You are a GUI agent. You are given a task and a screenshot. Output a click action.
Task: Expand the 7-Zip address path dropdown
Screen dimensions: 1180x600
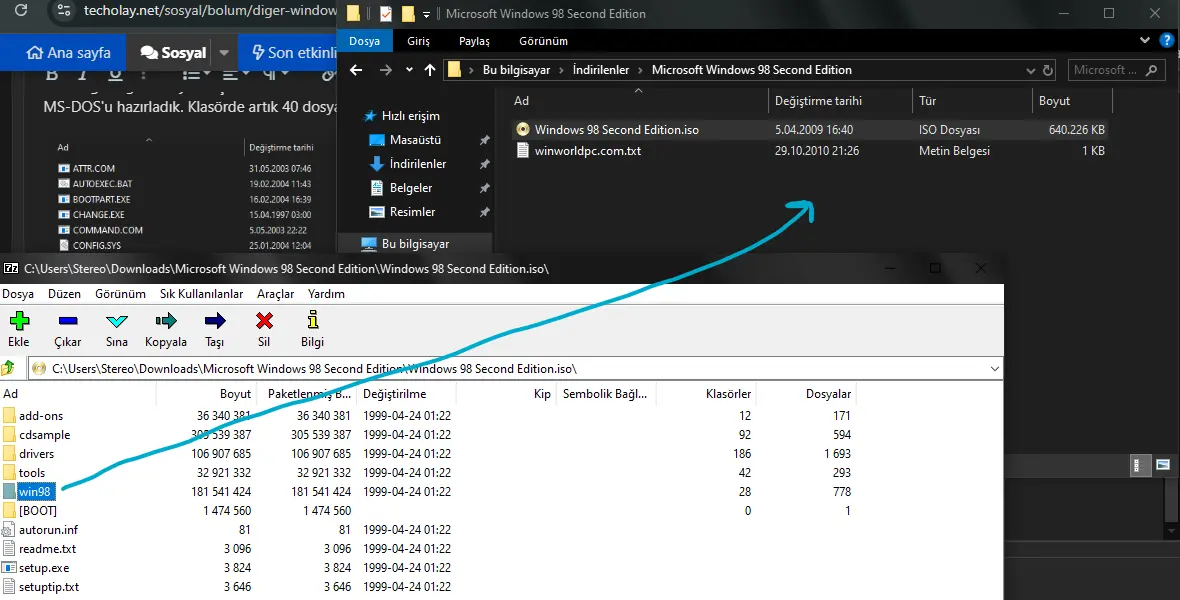click(995, 369)
